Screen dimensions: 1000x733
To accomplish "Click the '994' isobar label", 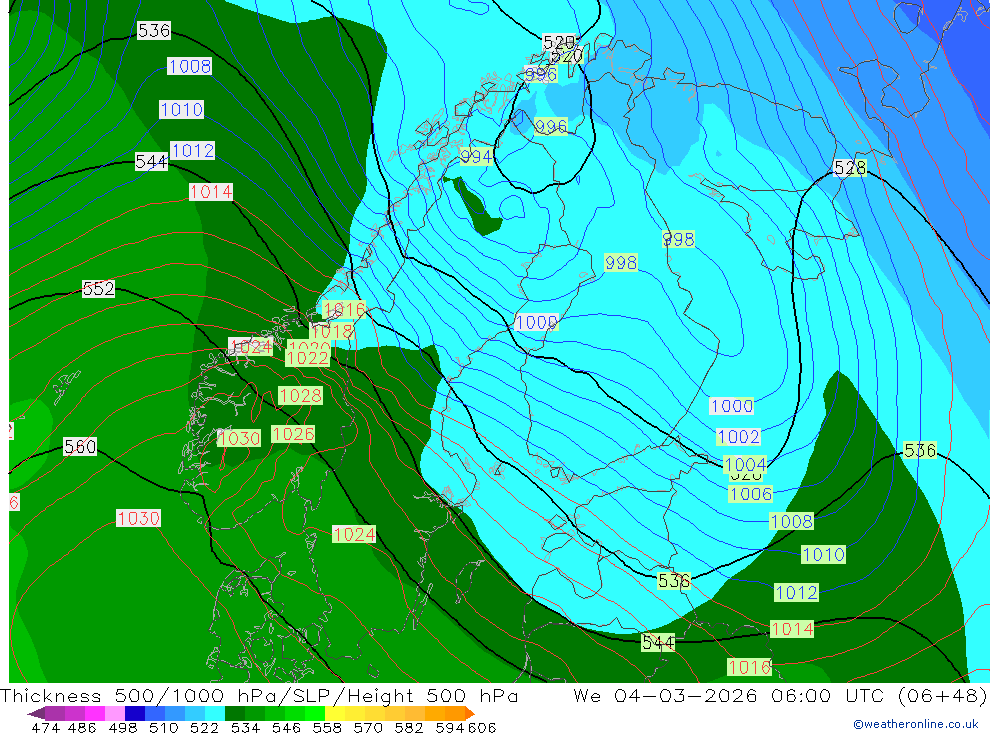I will [x=476, y=156].
